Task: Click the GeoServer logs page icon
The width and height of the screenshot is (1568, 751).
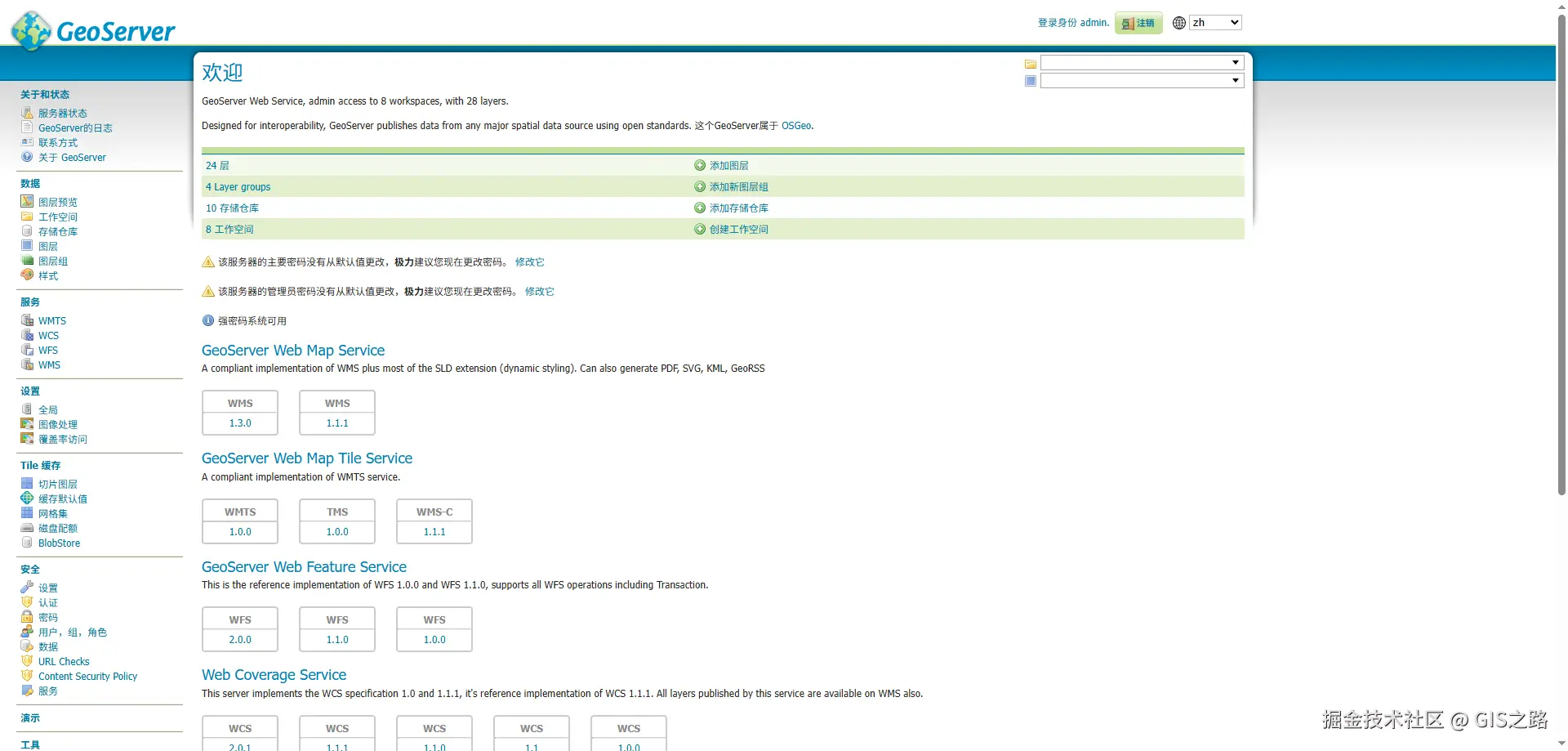Action: [x=27, y=127]
